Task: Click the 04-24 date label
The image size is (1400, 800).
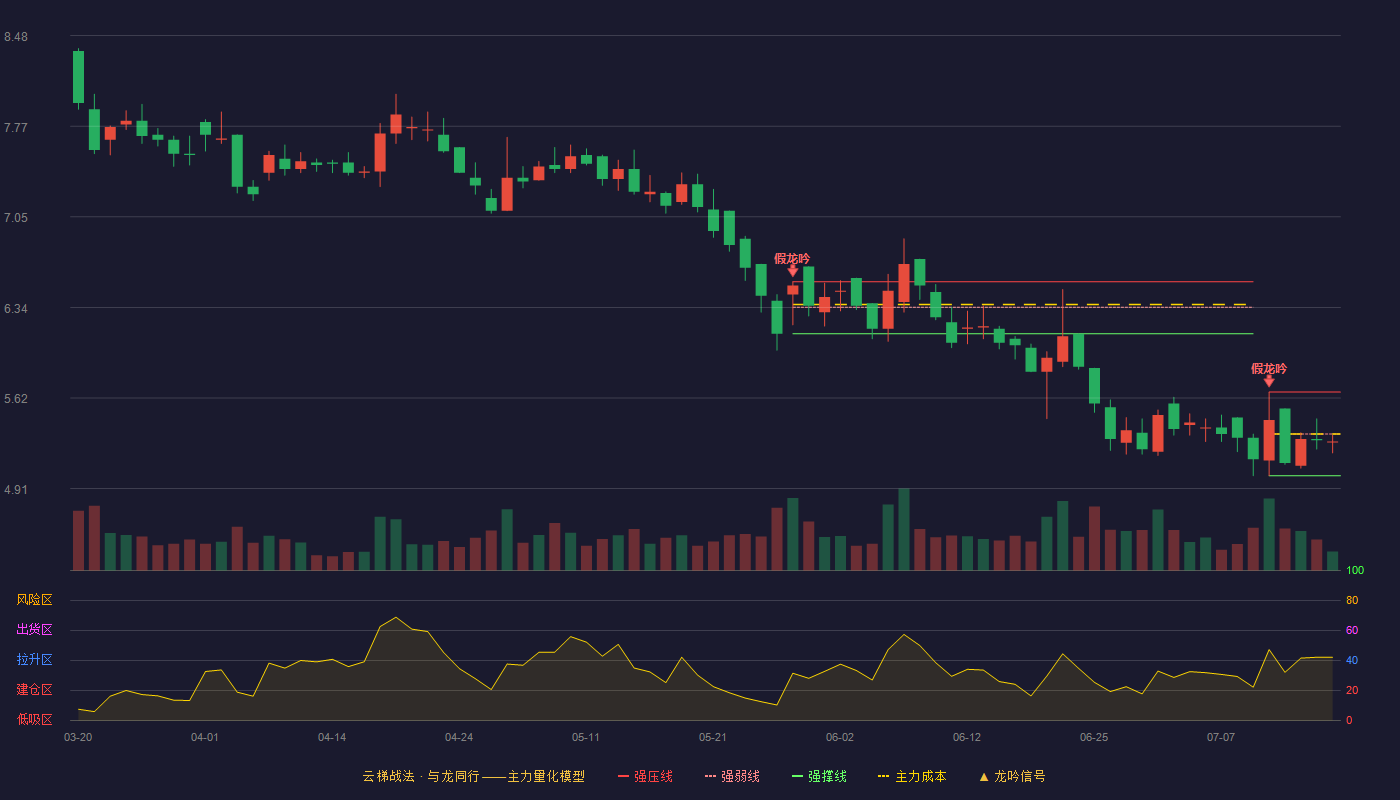Action: (459, 737)
